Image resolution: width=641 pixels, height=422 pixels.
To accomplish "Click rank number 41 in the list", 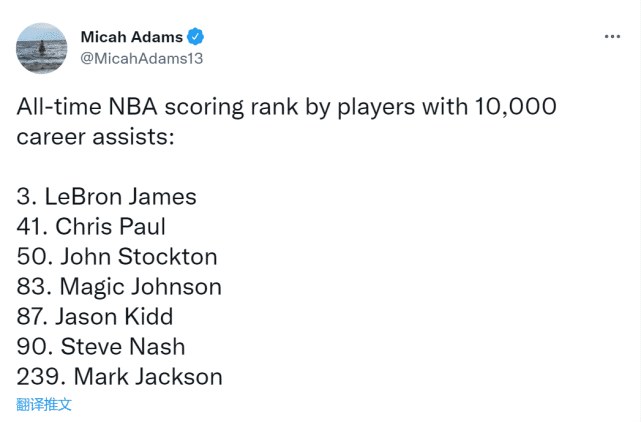I will (31, 226).
